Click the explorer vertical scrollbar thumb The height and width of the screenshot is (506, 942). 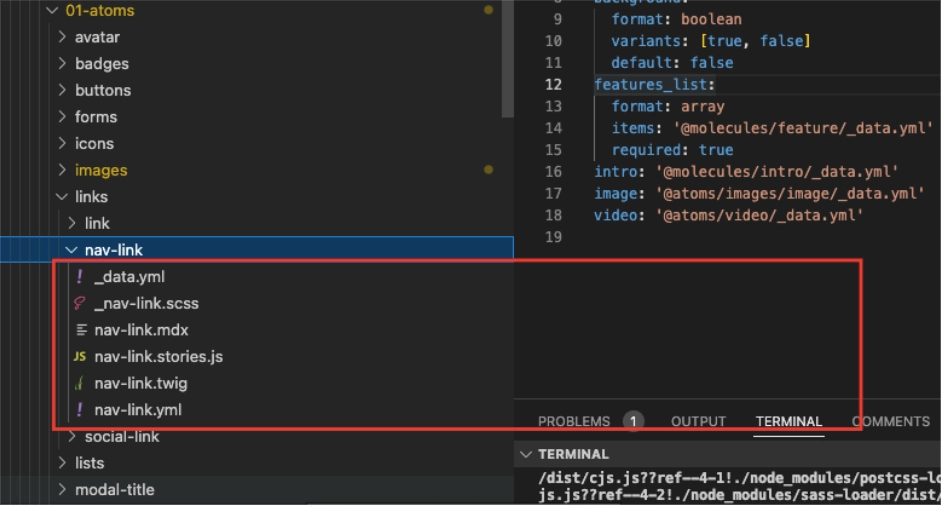point(508,58)
